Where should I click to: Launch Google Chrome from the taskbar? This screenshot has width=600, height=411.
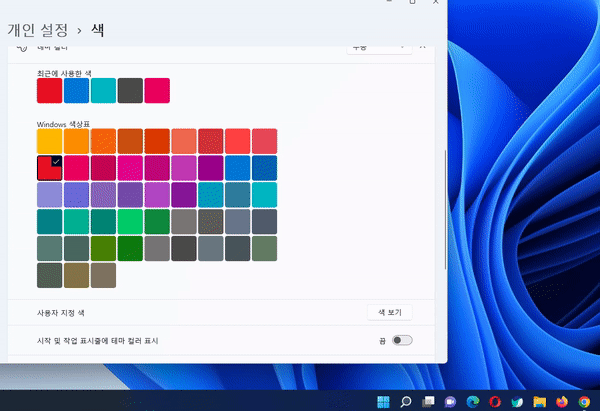tap(584, 401)
